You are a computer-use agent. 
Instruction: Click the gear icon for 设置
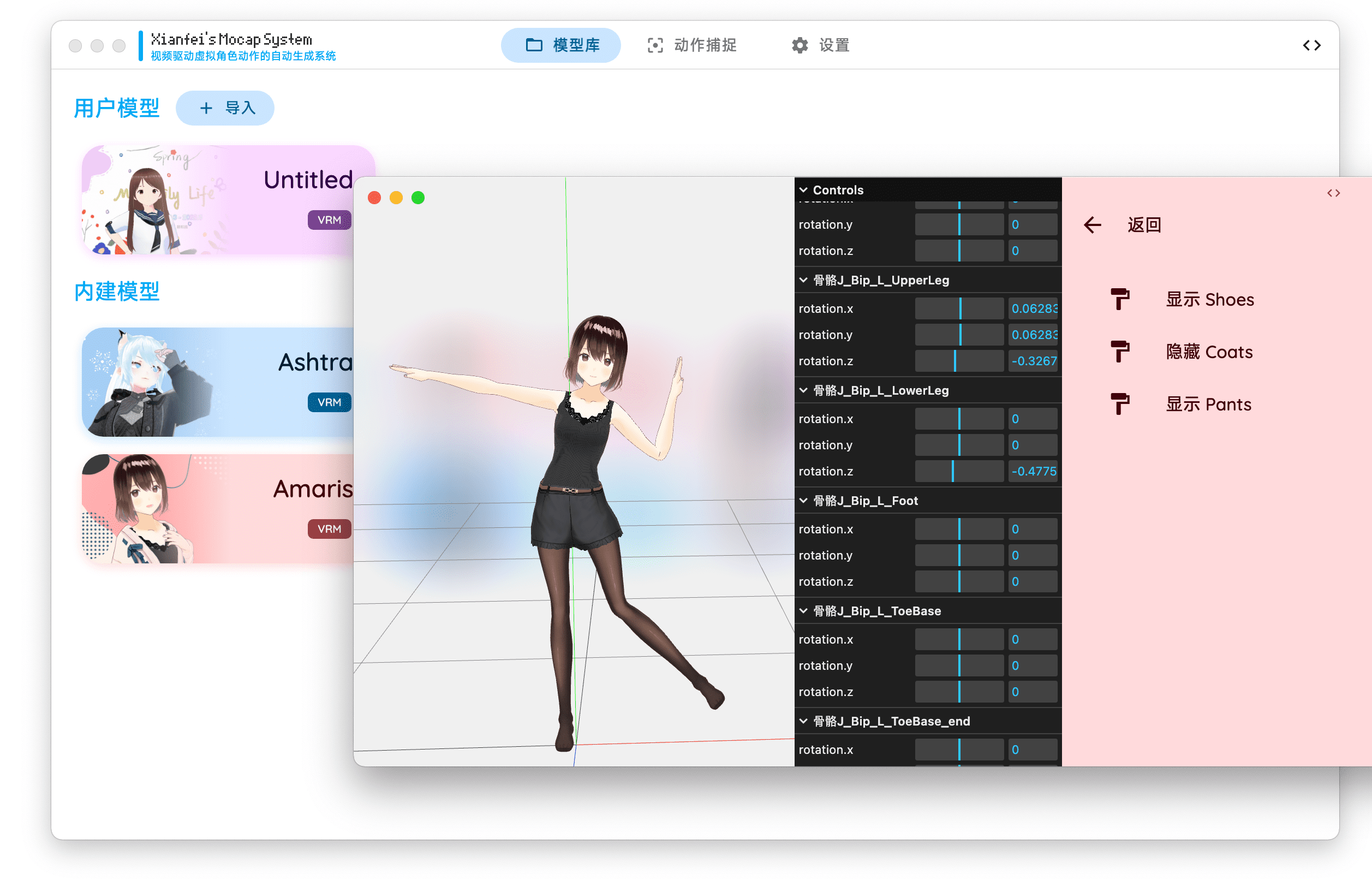tap(800, 45)
